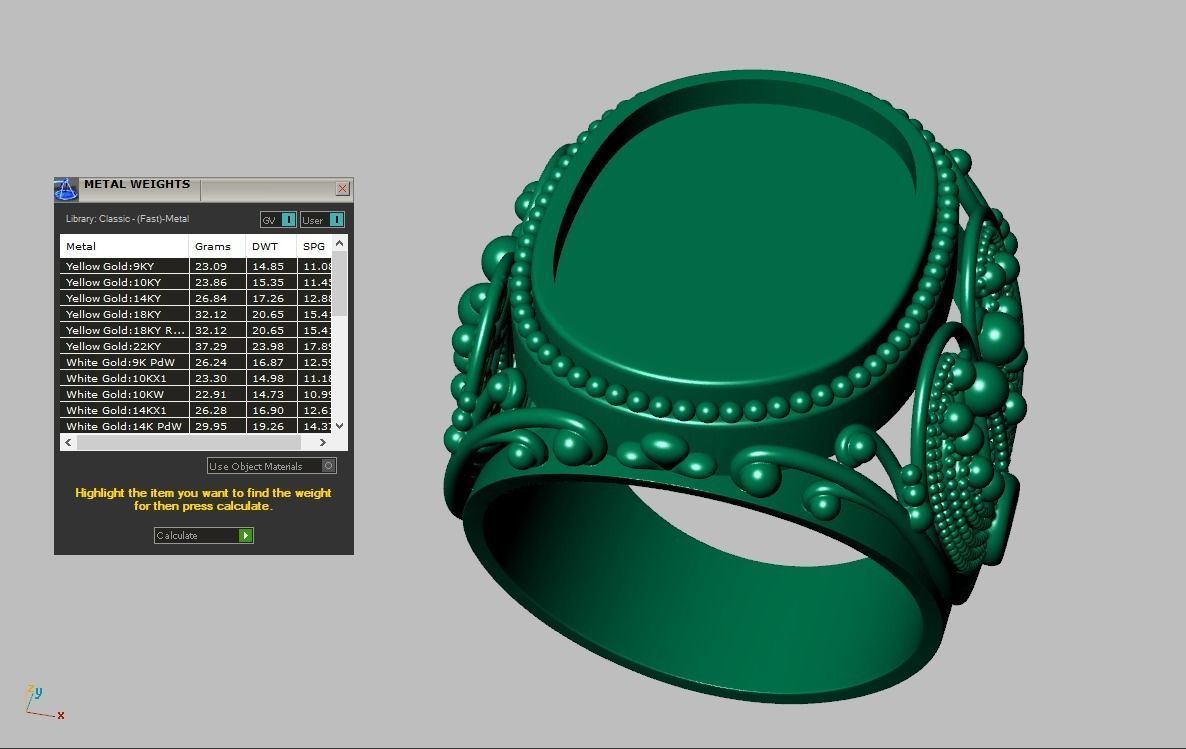Select the Yellow Gold:22KY row

(195, 346)
